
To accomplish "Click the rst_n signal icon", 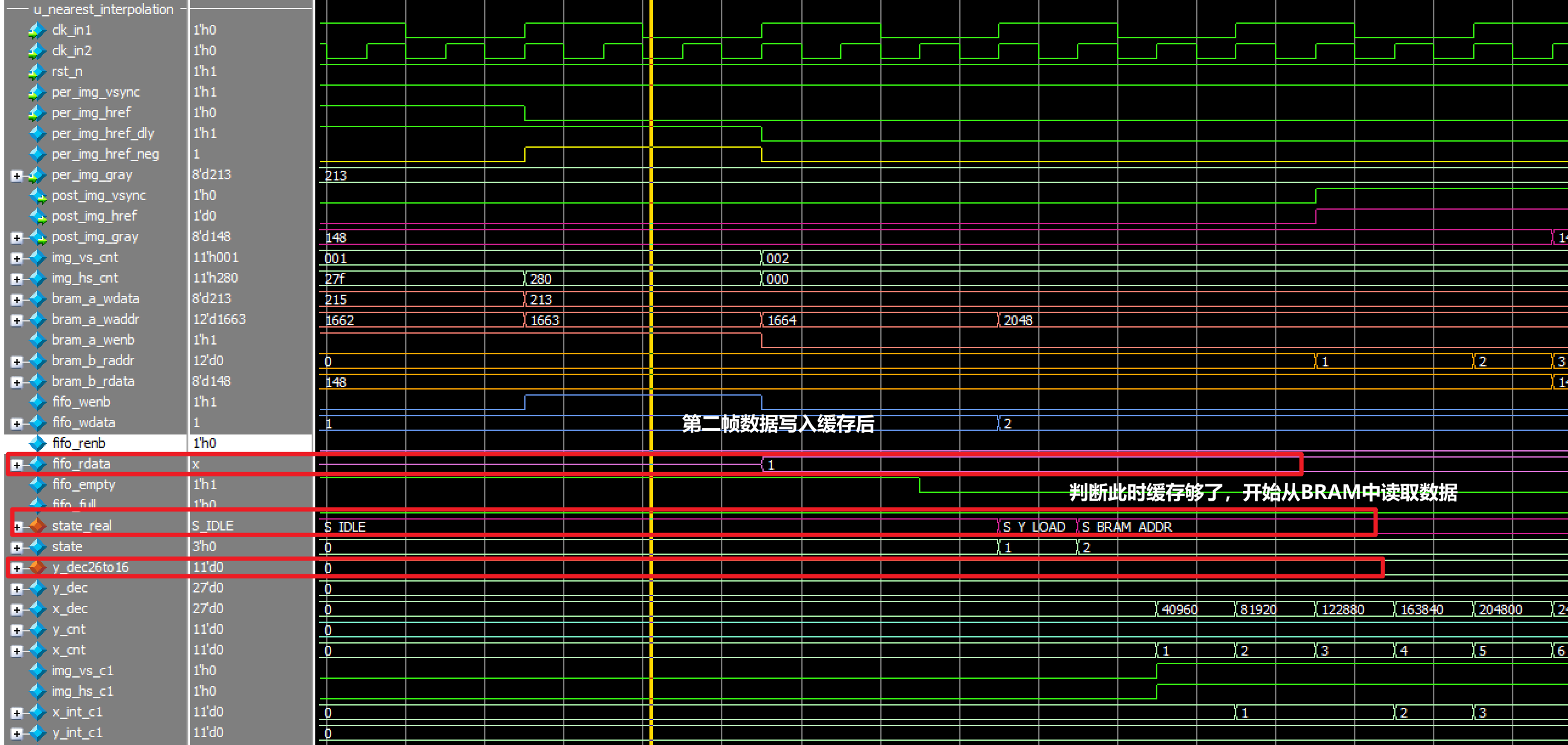I will (x=37, y=72).
